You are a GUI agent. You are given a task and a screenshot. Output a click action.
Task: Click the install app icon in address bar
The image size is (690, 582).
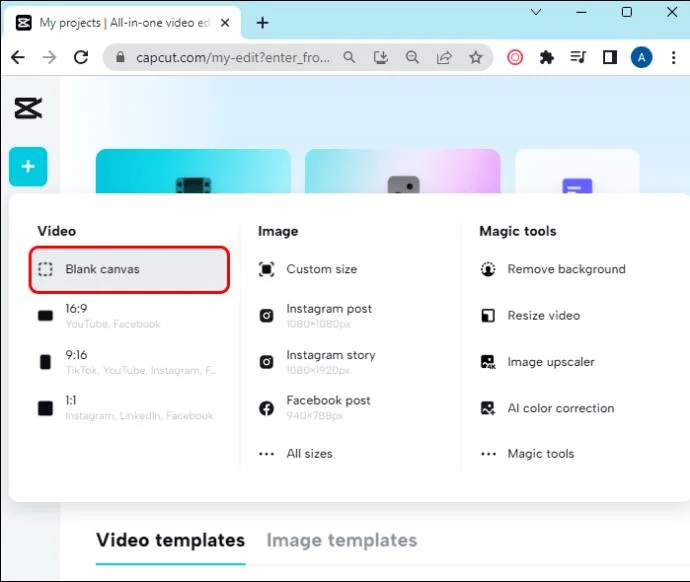(381, 57)
